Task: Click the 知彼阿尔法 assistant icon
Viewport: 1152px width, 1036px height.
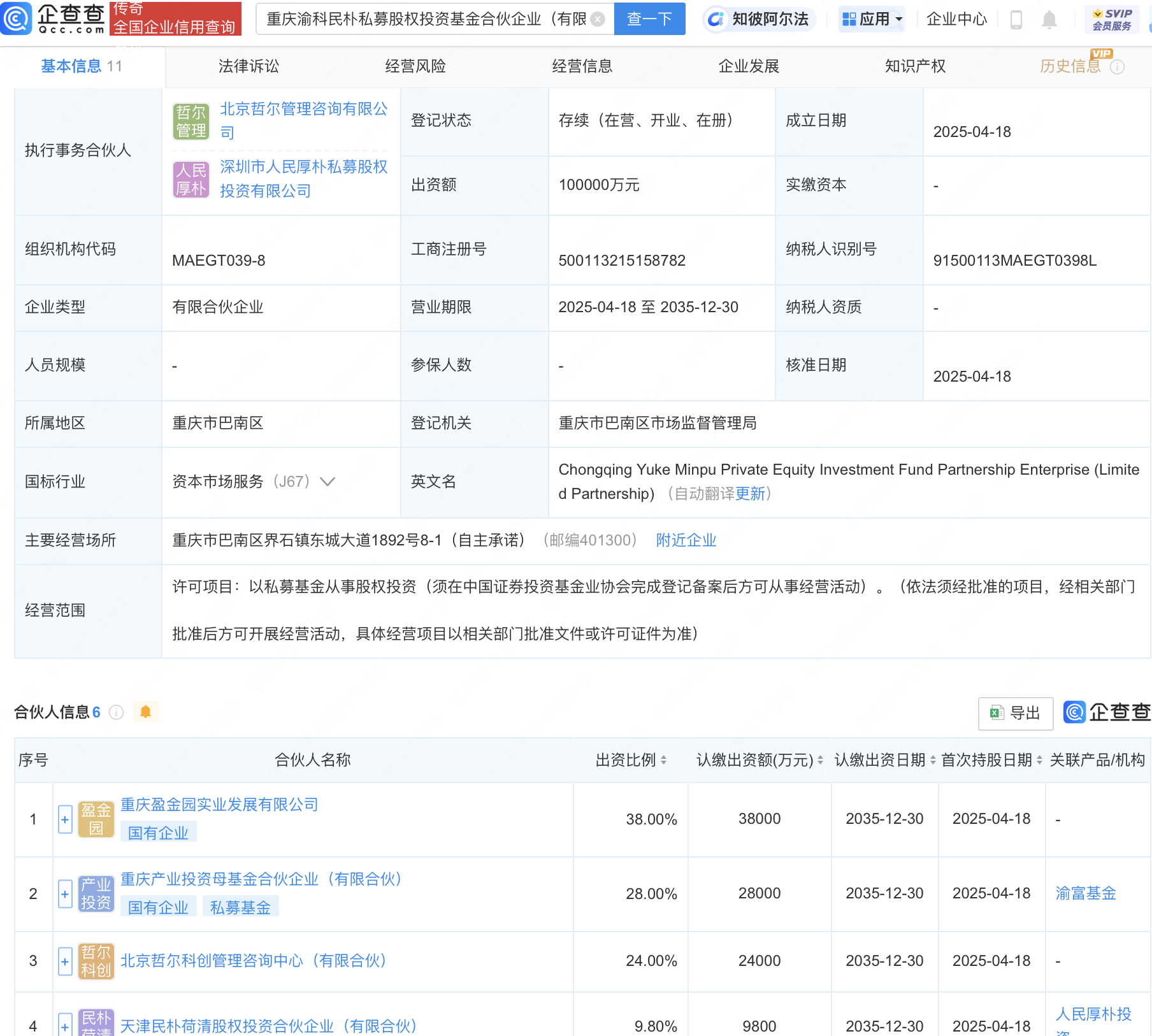Action: [716, 19]
